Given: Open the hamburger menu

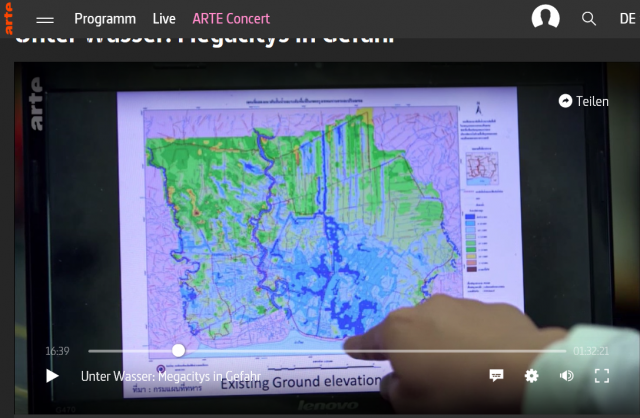Looking at the screenshot, I should (x=45, y=19).
